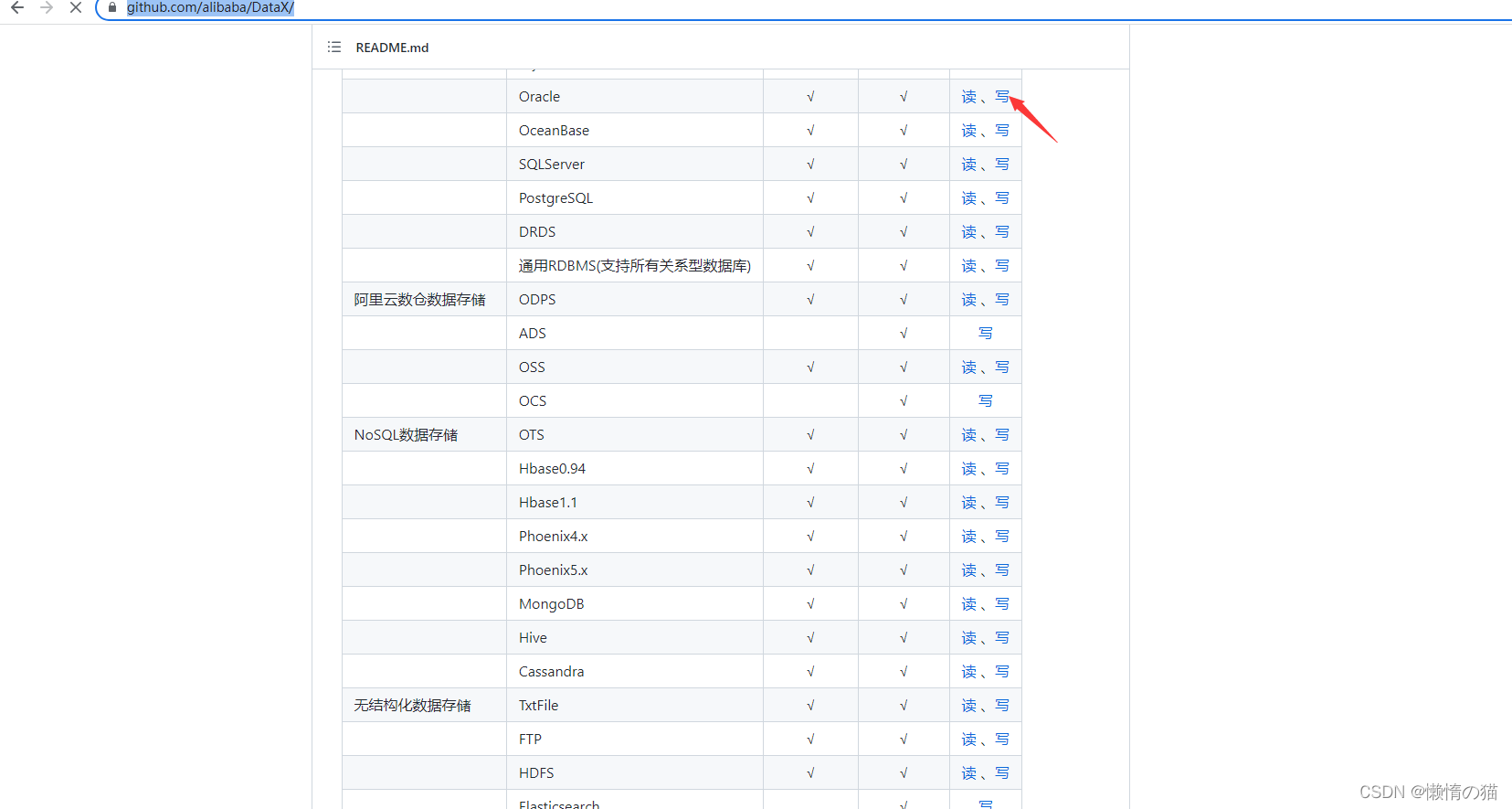1512x809 pixels.
Task: Open the ODPS 读 link
Action: (x=968, y=300)
